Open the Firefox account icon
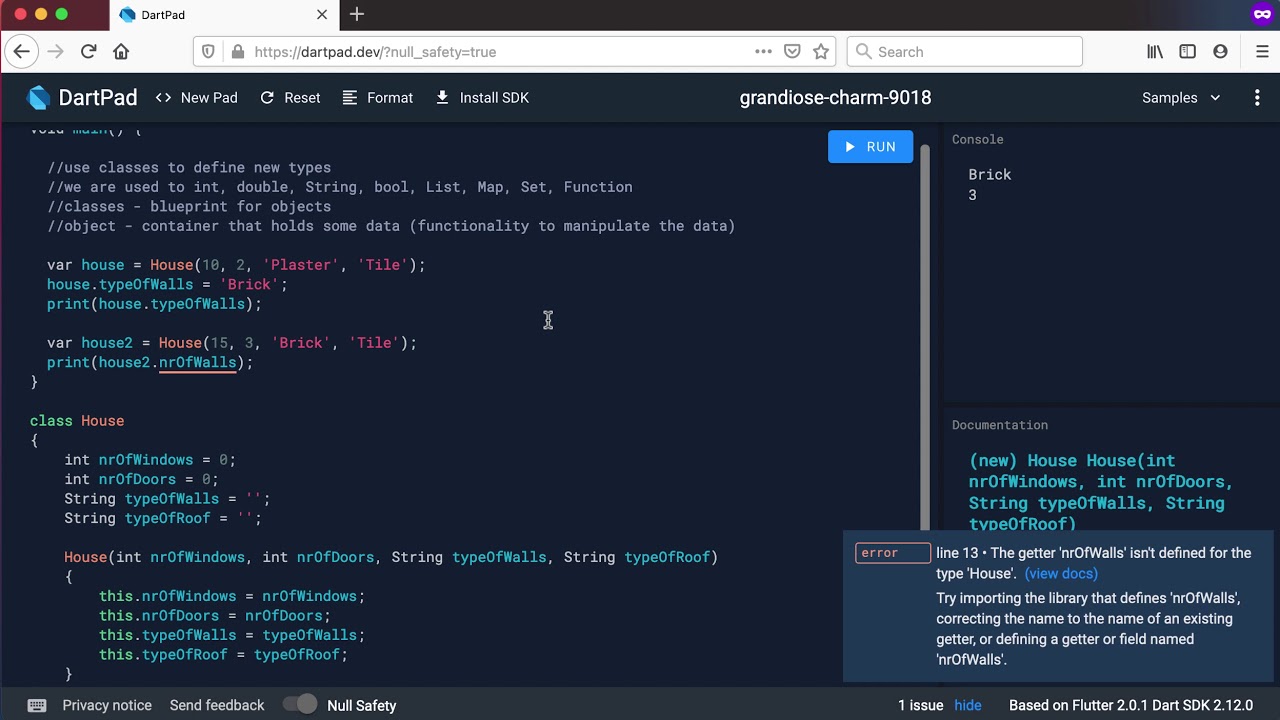The width and height of the screenshot is (1280, 720). (1220, 51)
